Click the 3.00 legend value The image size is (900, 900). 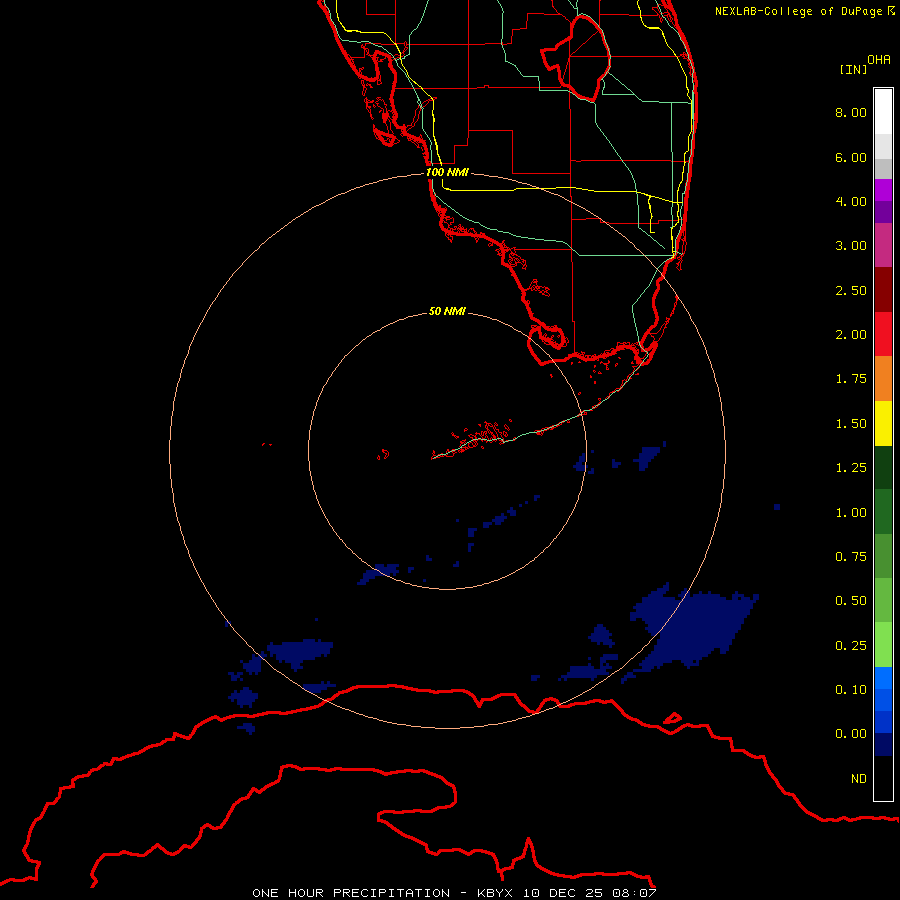(x=851, y=246)
